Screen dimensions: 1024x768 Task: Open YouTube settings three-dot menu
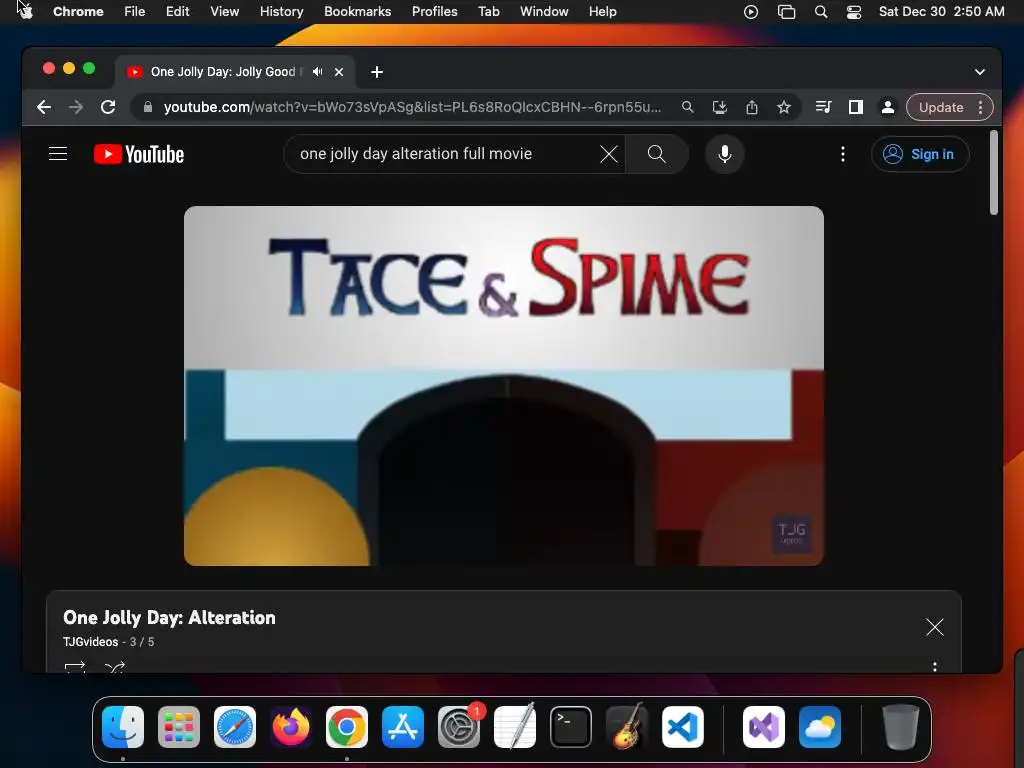843,154
